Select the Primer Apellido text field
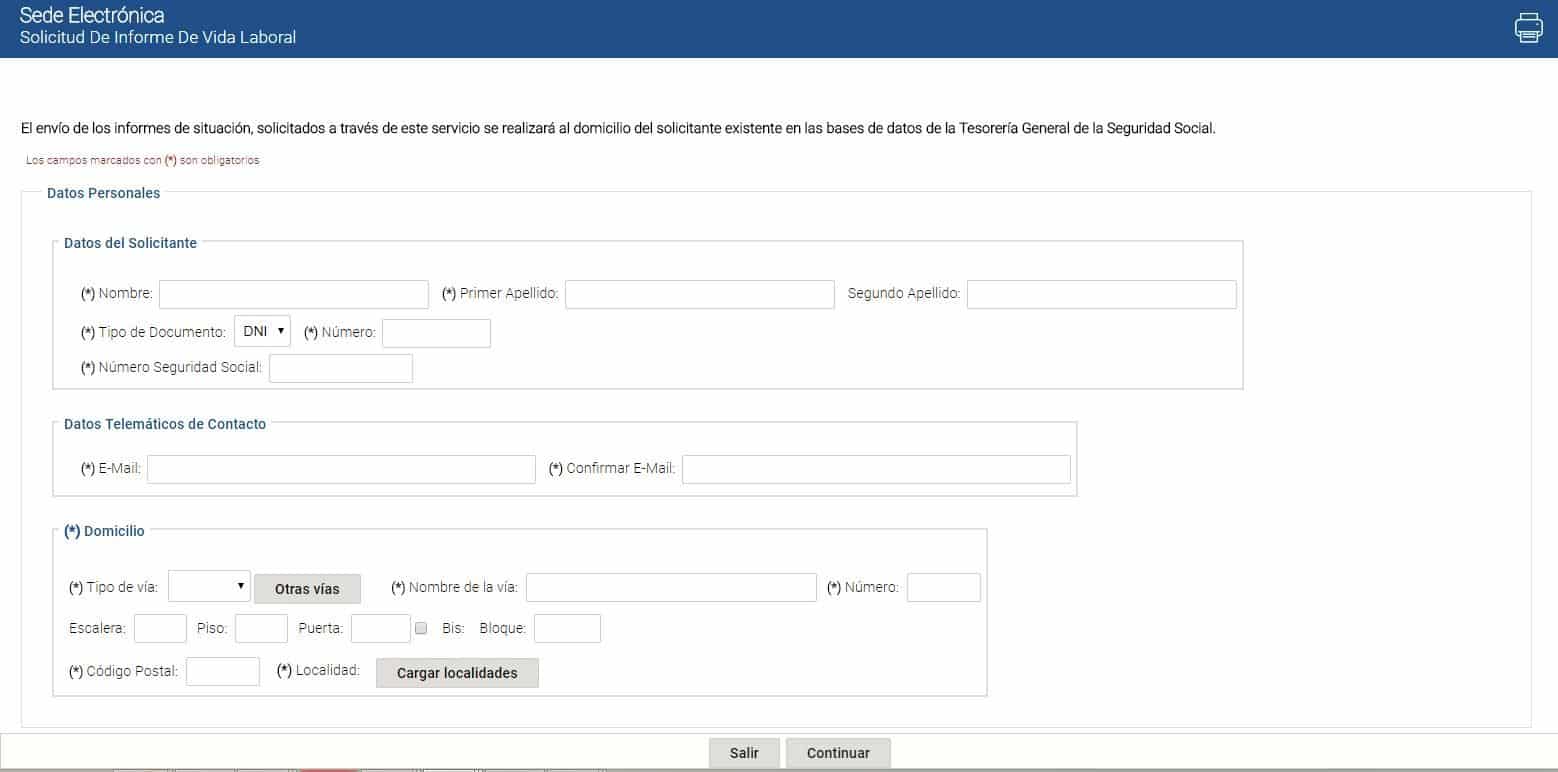This screenshot has height=772, width=1558. [699, 294]
